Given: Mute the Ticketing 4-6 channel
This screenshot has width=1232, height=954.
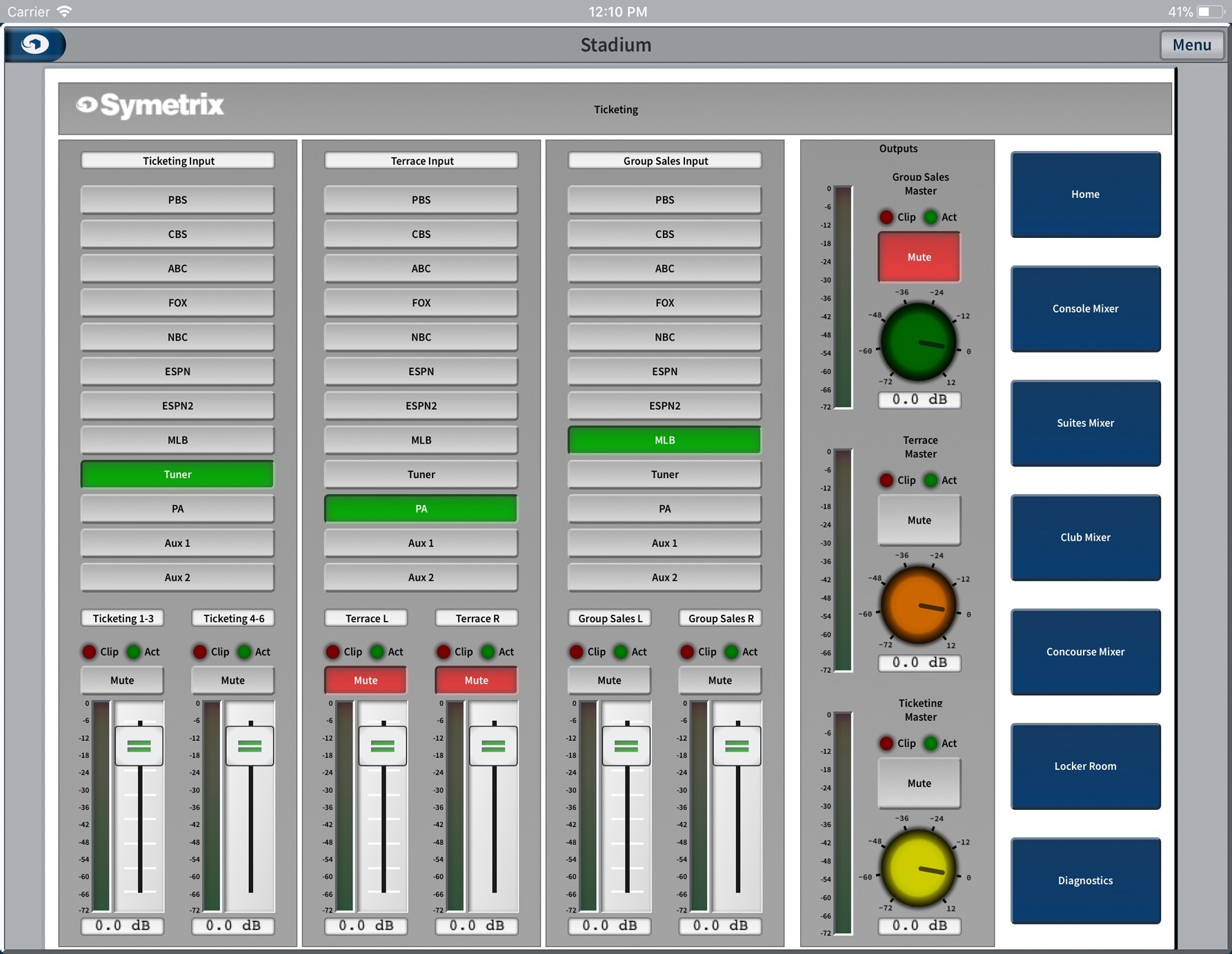Looking at the screenshot, I should (x=232, y=680).
